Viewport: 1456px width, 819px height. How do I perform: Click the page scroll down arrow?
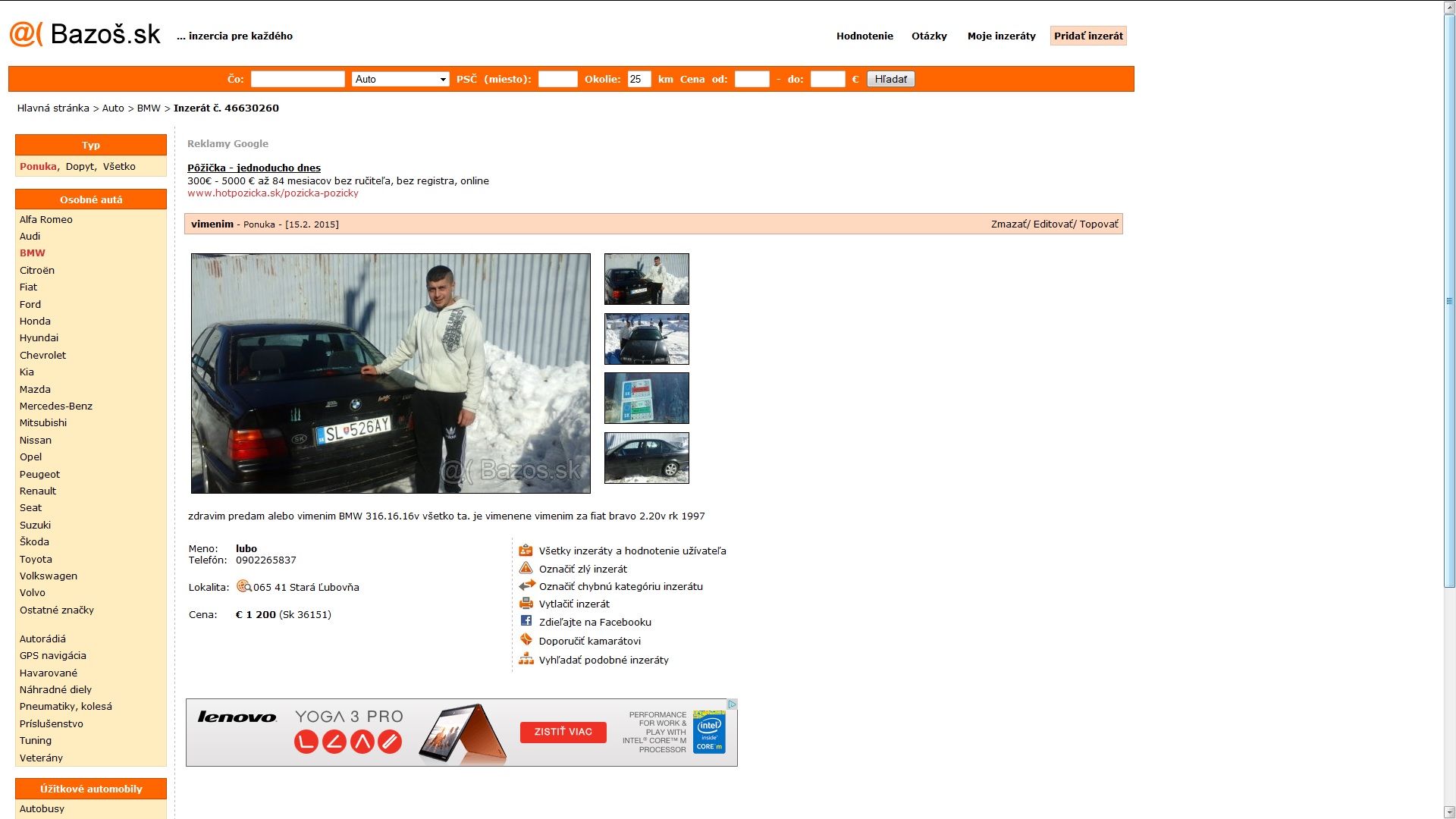1448,811
